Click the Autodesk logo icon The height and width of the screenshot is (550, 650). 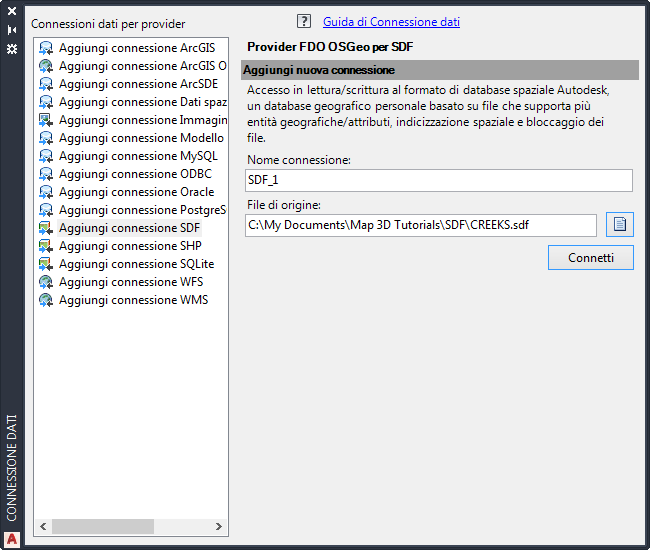pyautogui.click(x=12, y=538)
